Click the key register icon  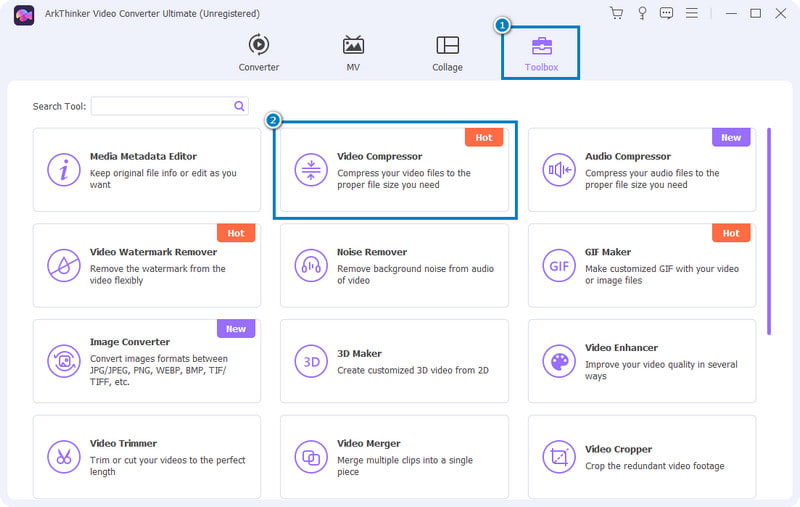point(642,13)
